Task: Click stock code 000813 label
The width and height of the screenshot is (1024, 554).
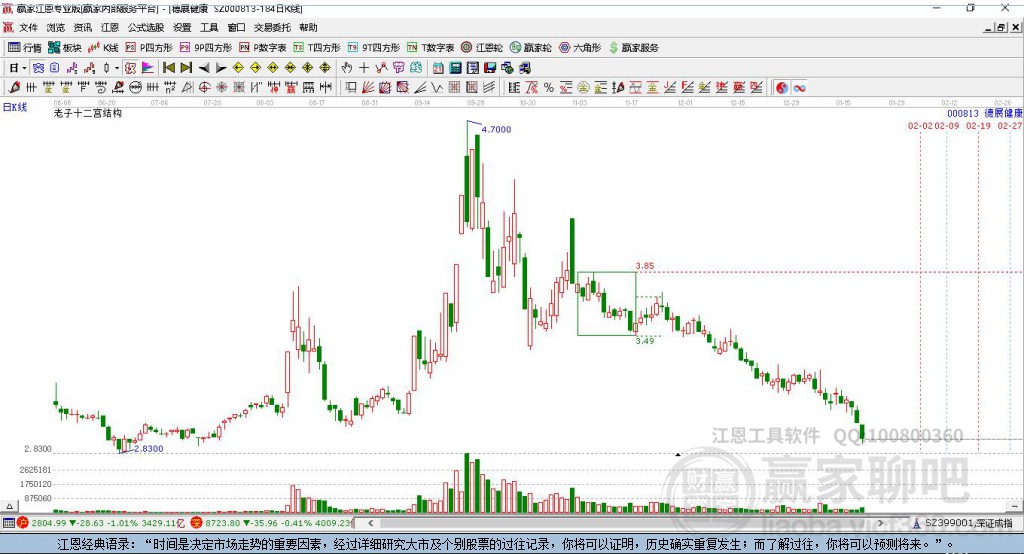Action: tap(963, 113)
